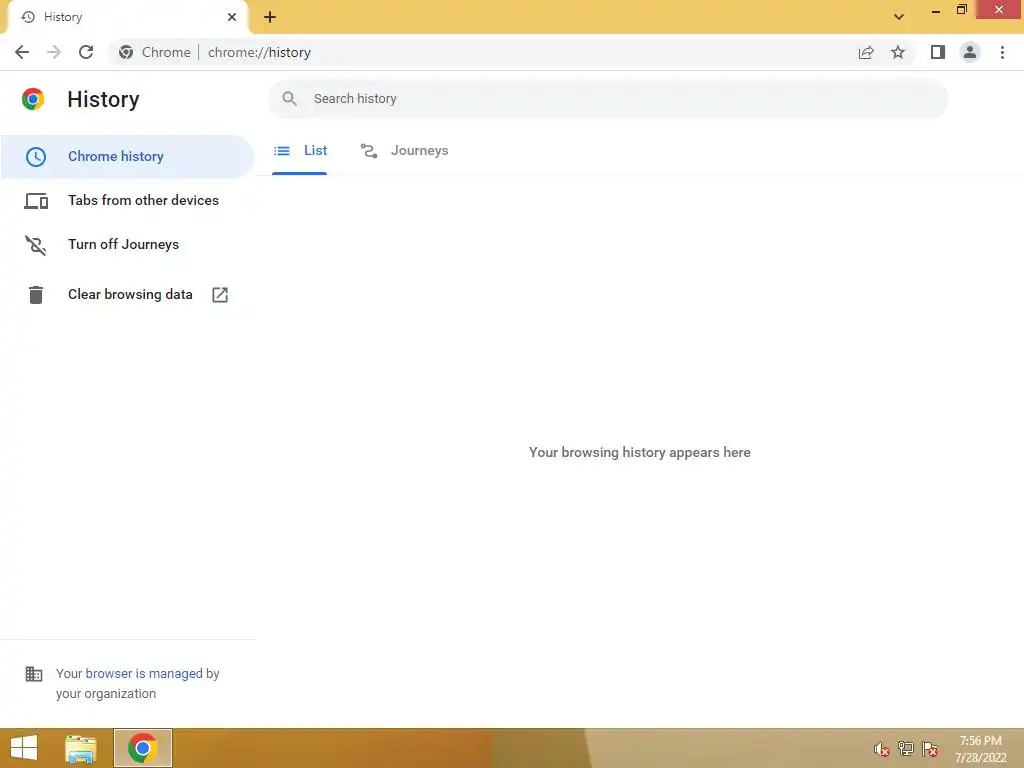1024x768 pixels.
Task: Restore down the Chrome window
Action: coord(961,10)
